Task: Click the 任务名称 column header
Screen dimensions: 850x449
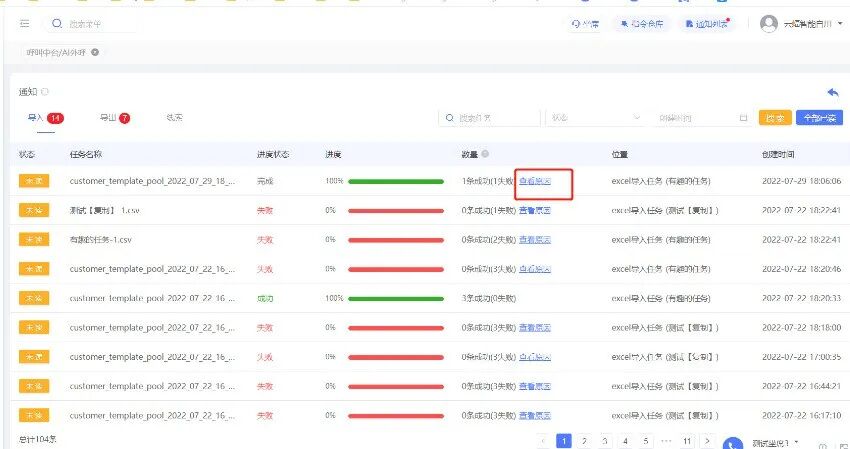Action: point(86,155)
